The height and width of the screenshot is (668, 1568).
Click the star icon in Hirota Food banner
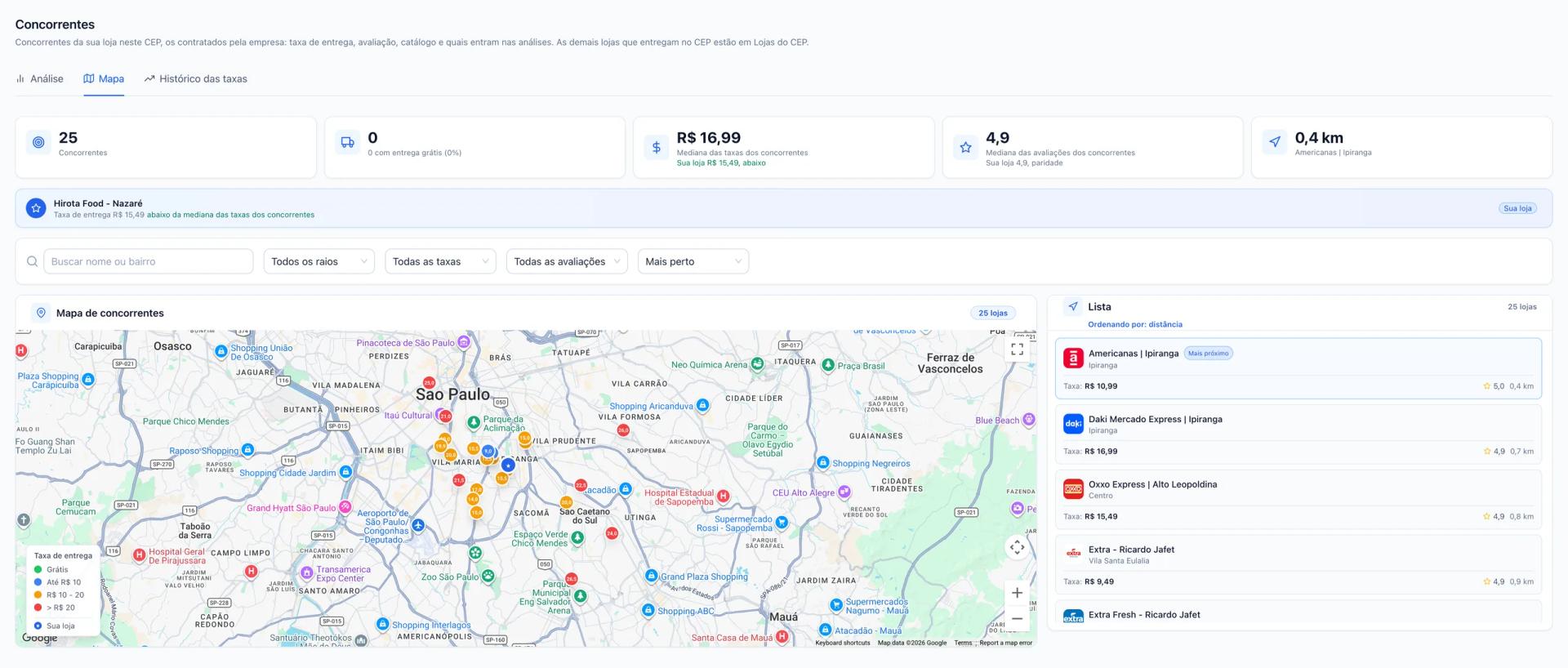point(36,208)
